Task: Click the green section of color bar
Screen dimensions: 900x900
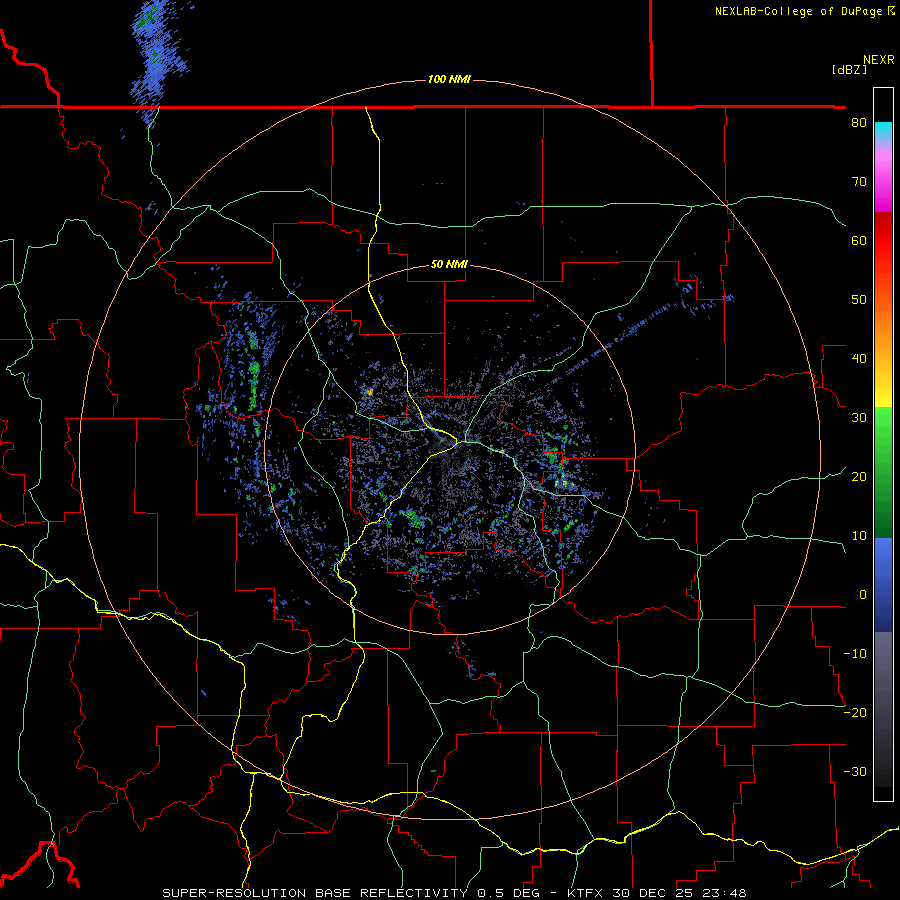Action: pos(883,472)
